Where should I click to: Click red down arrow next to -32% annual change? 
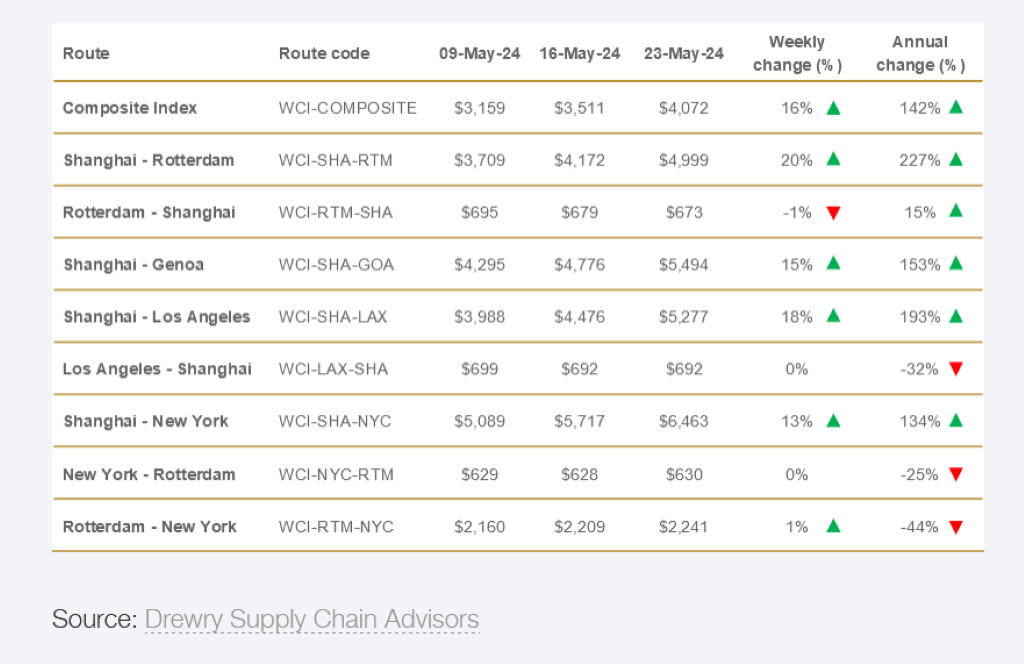956,369
